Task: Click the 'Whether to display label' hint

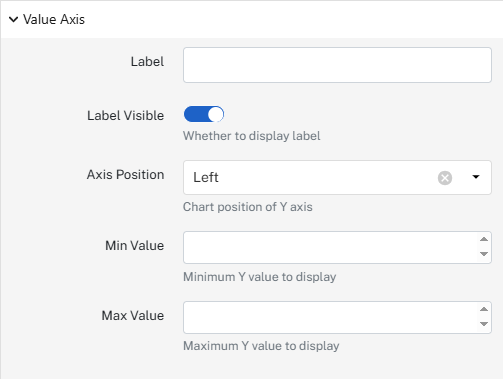Action: (252, 136)
